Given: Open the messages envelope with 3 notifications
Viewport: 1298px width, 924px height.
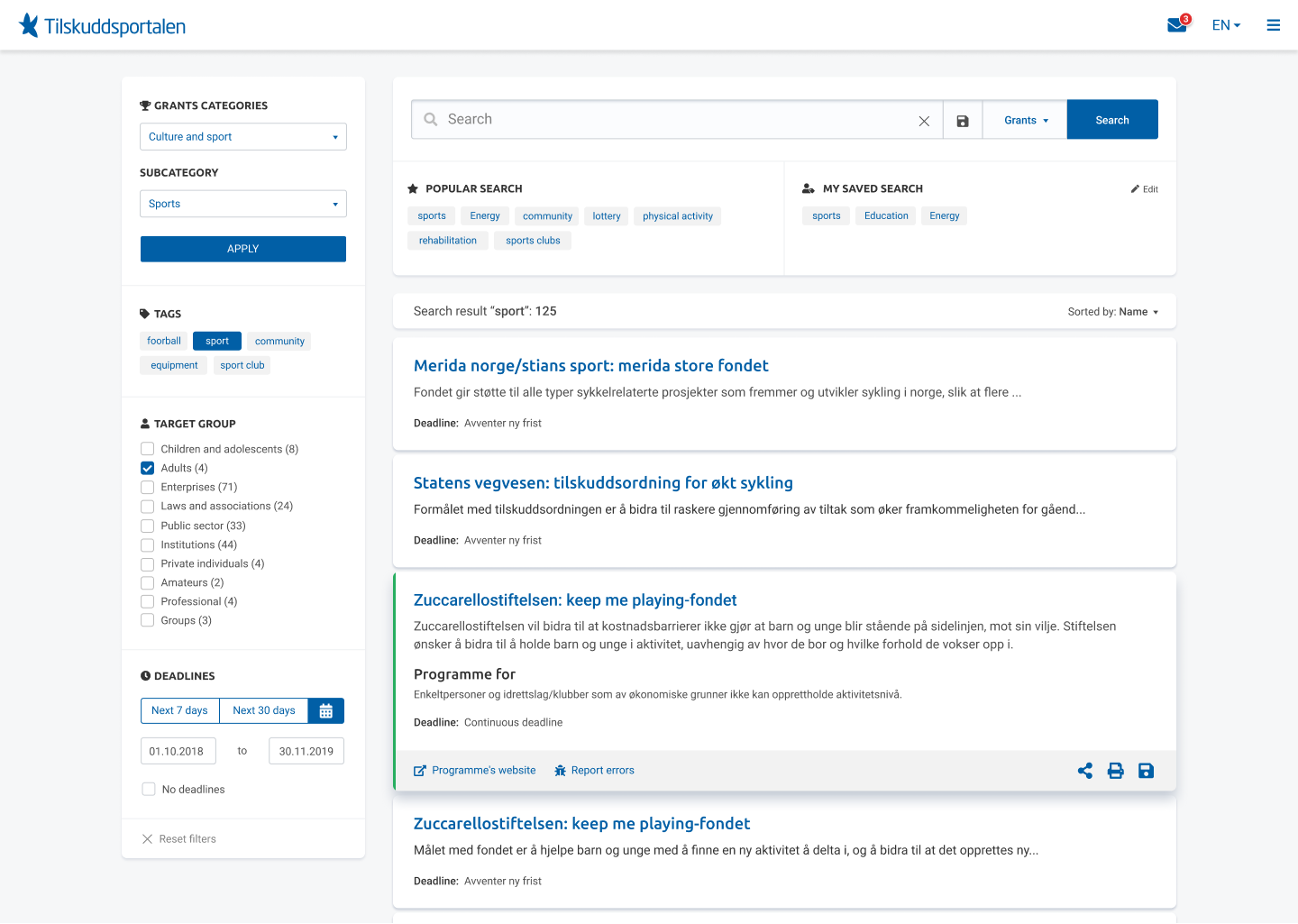Looking at the screenshot, I should (x=1178, y=23).
